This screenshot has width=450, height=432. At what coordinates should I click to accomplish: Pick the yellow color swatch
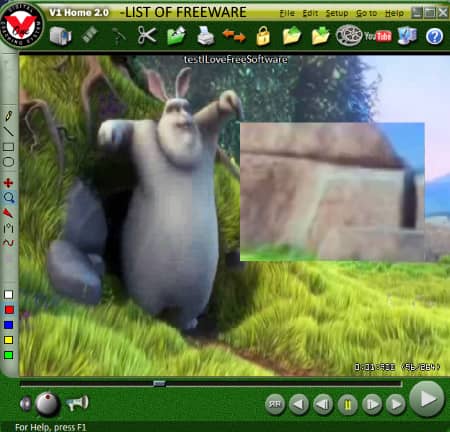click(9, 340)
